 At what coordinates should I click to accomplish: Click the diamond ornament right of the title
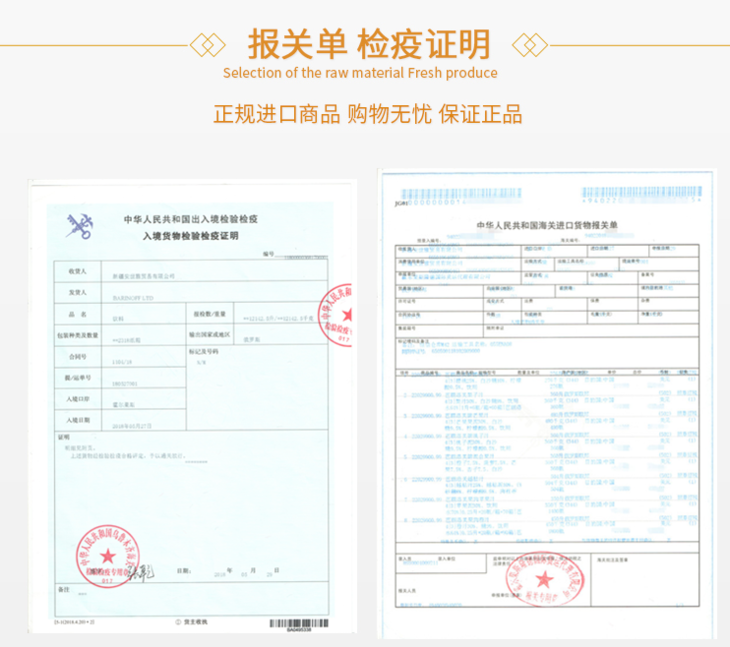526,45
